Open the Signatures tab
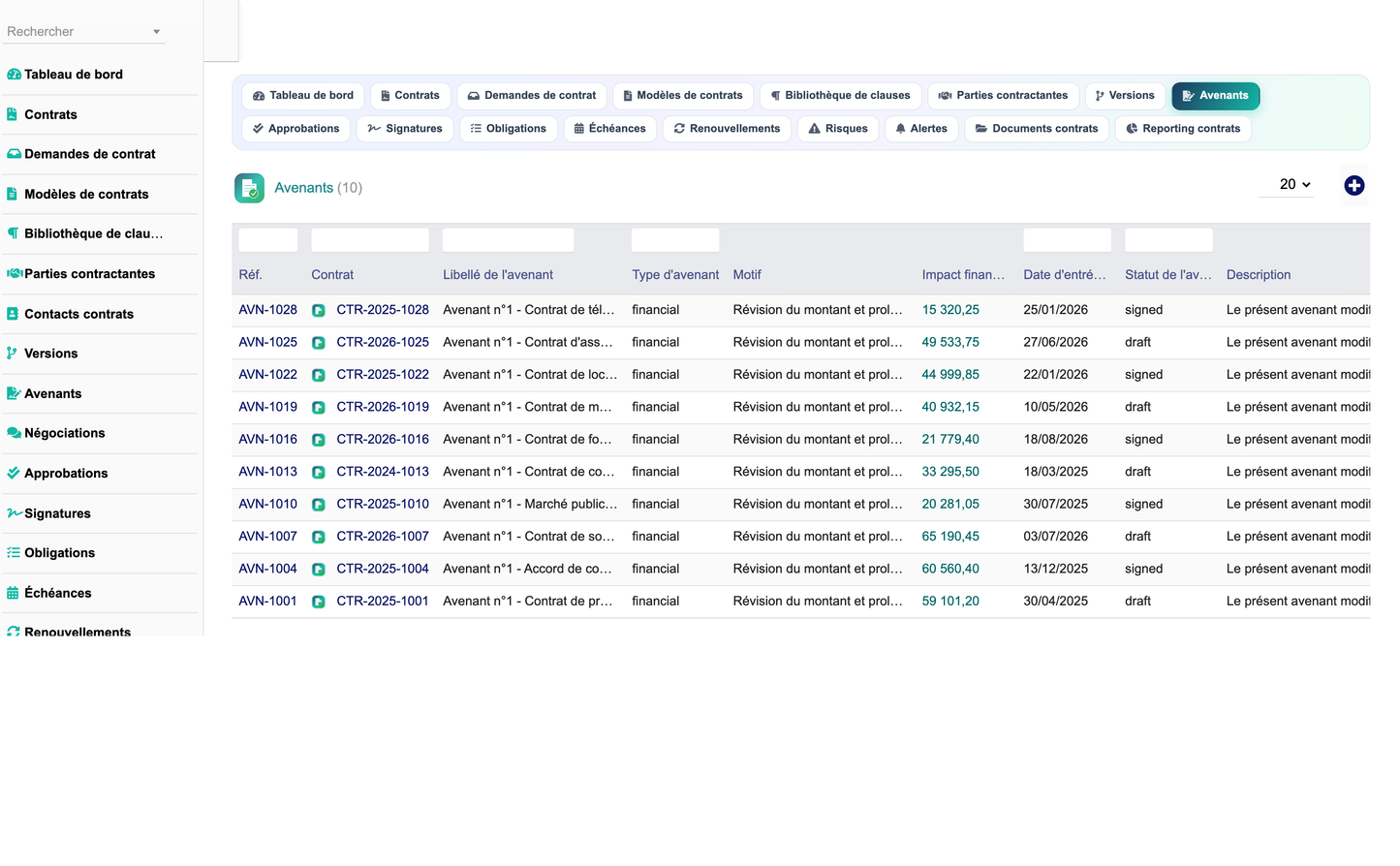The height and width of the screenshot is (866, 1400). [405, 129]
